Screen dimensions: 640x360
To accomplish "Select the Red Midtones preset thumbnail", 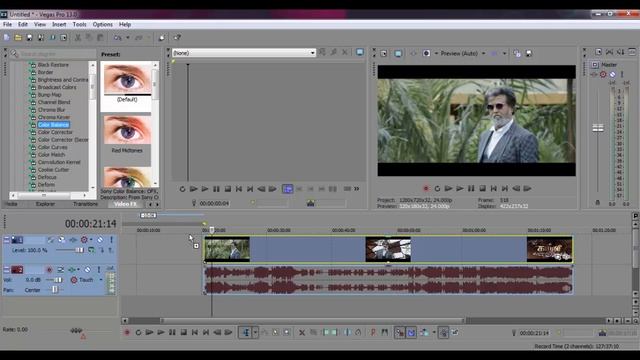I will pyautogui.click(x=127, y=130).
